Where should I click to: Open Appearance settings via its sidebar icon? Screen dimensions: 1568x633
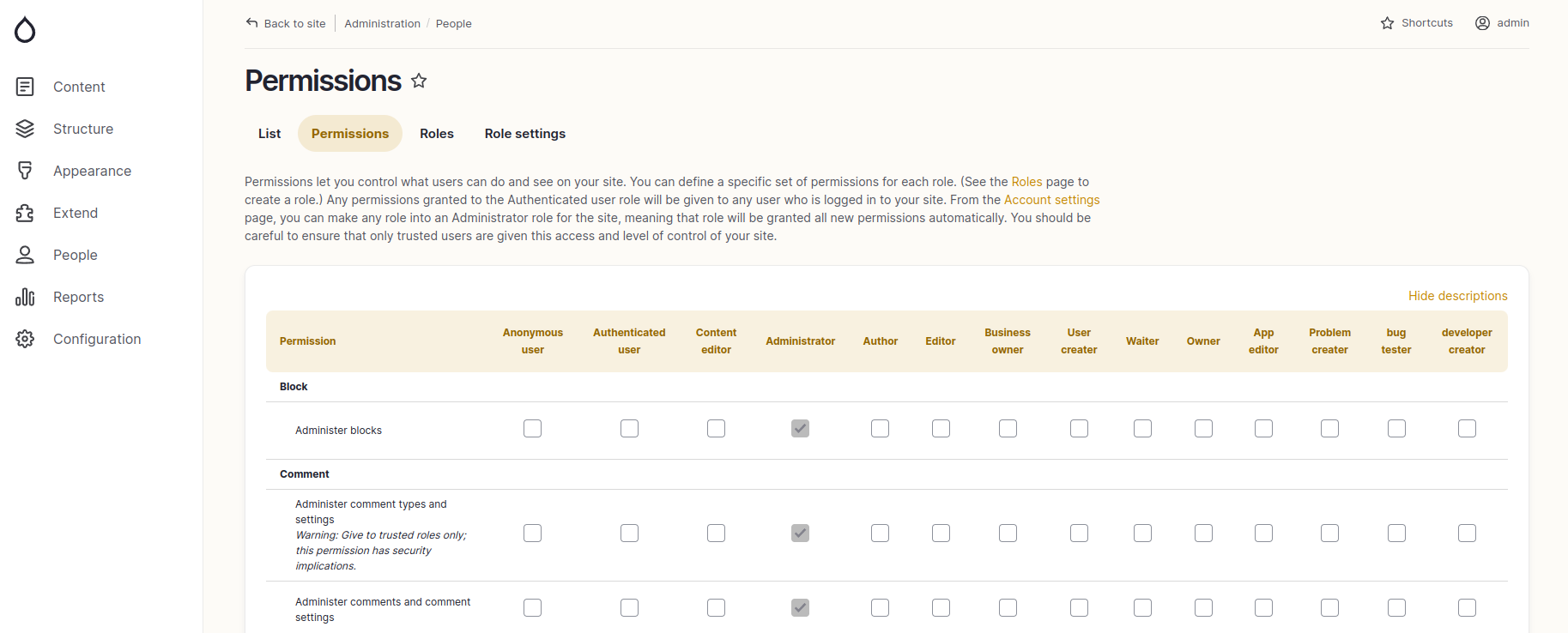(x=25, y=171)
